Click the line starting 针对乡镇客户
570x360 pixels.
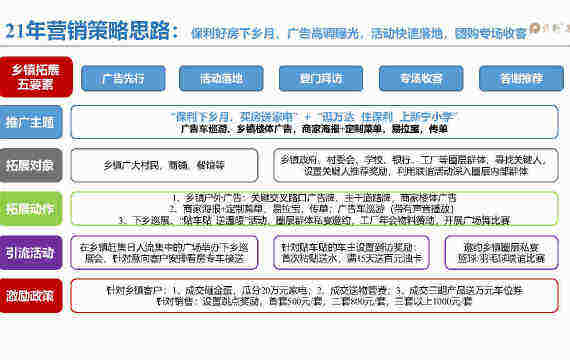[314, 290]
